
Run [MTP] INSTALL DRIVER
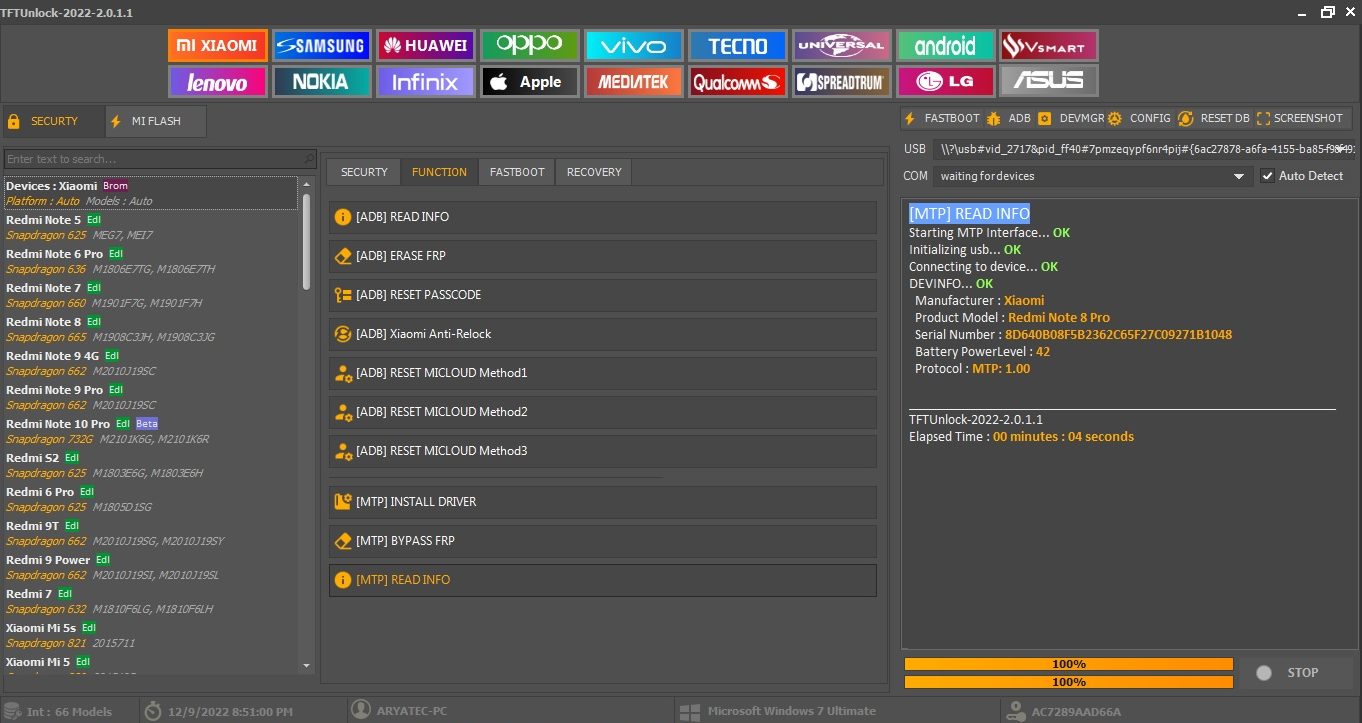tap(603, 502)
